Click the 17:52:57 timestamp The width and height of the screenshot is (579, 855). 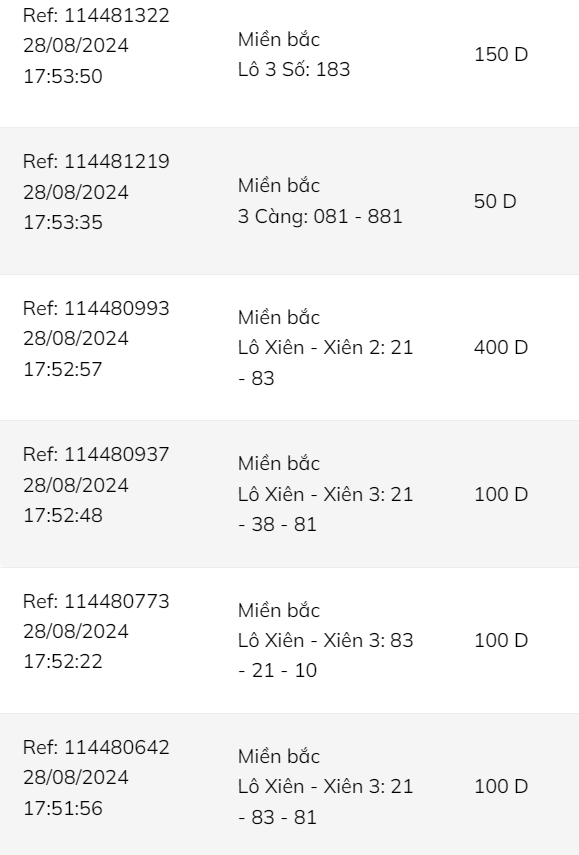pos(63,369)
